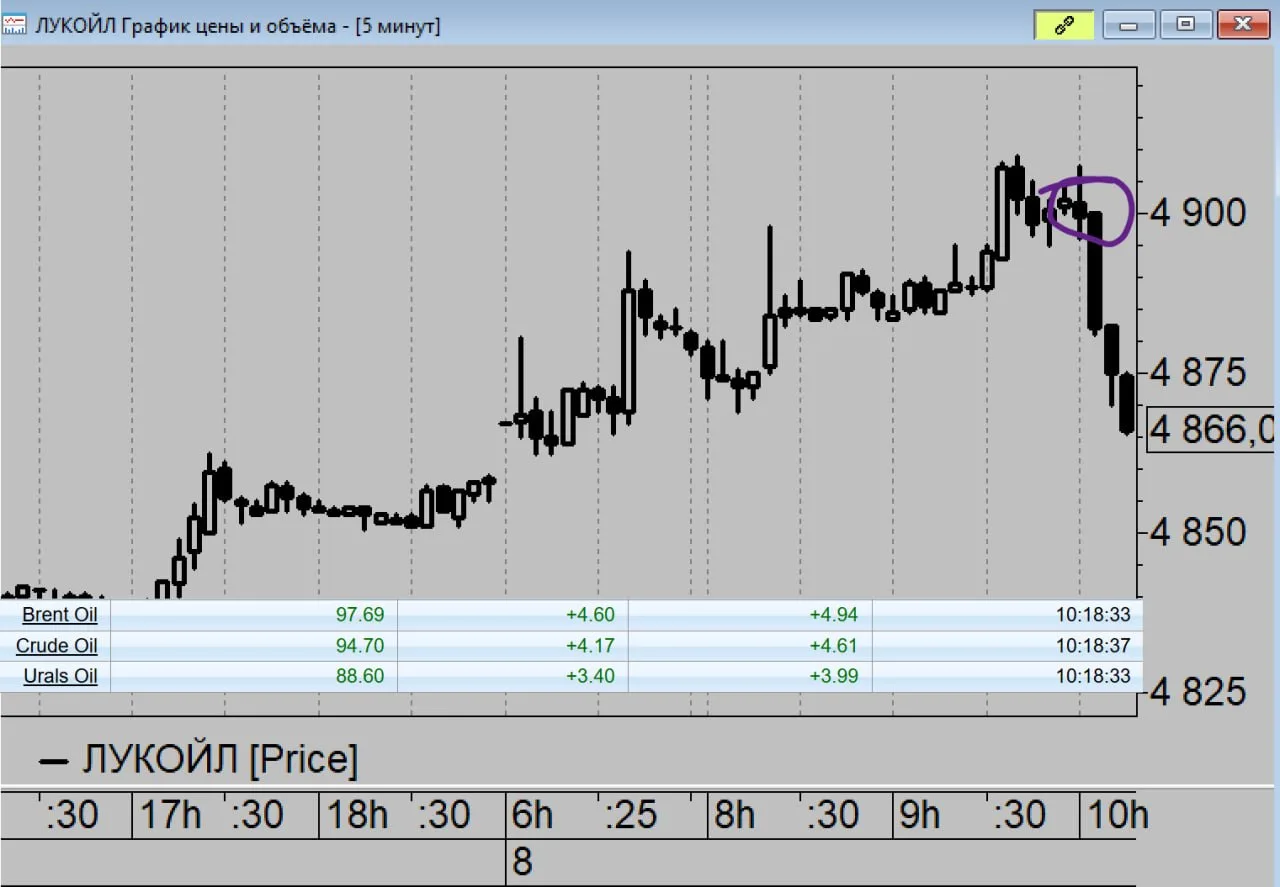Click the 17h time axis label
1280x887 pixels.
click(x=170, y=816)
